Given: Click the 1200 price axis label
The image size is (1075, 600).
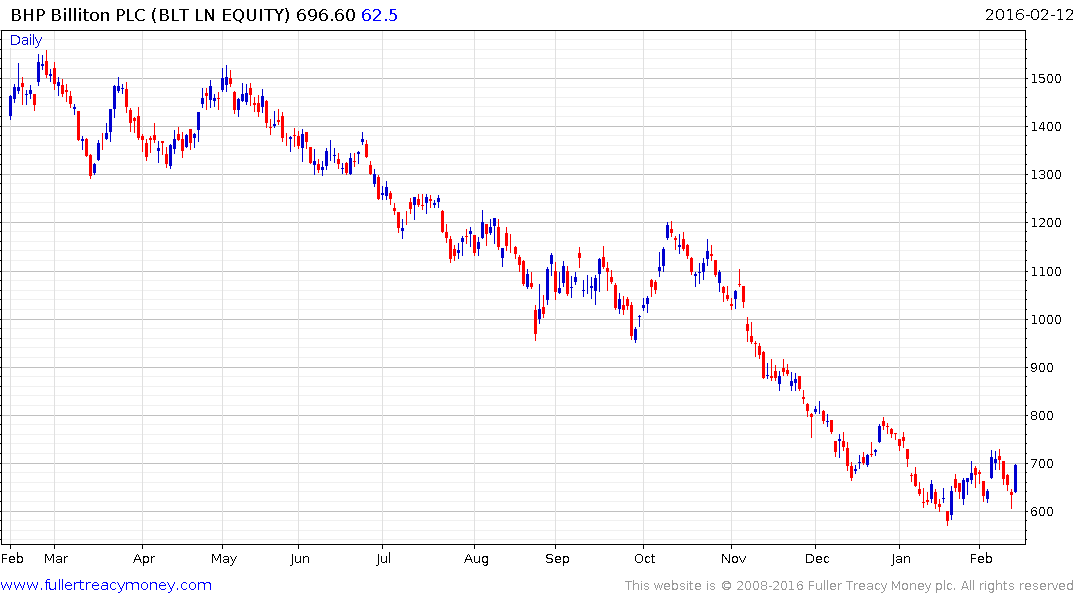Looking at the screenshot, I should 1046,223.
